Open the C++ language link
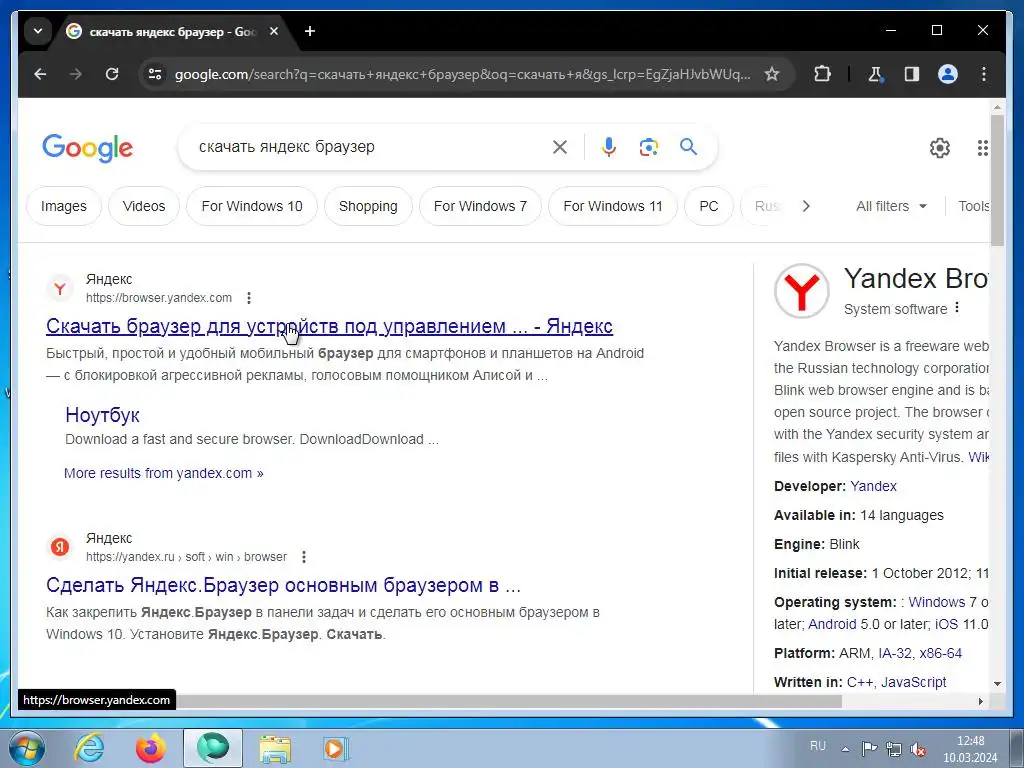 point(859,682)
